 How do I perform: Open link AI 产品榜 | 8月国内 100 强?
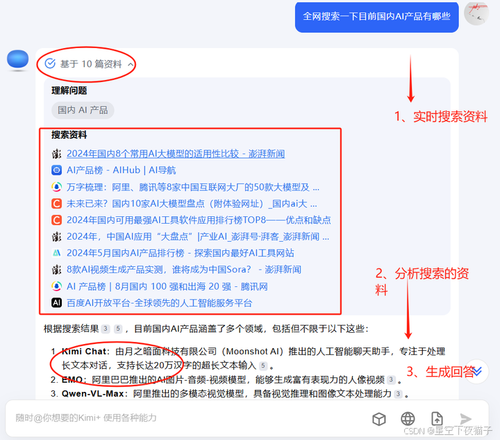(167, 286)
